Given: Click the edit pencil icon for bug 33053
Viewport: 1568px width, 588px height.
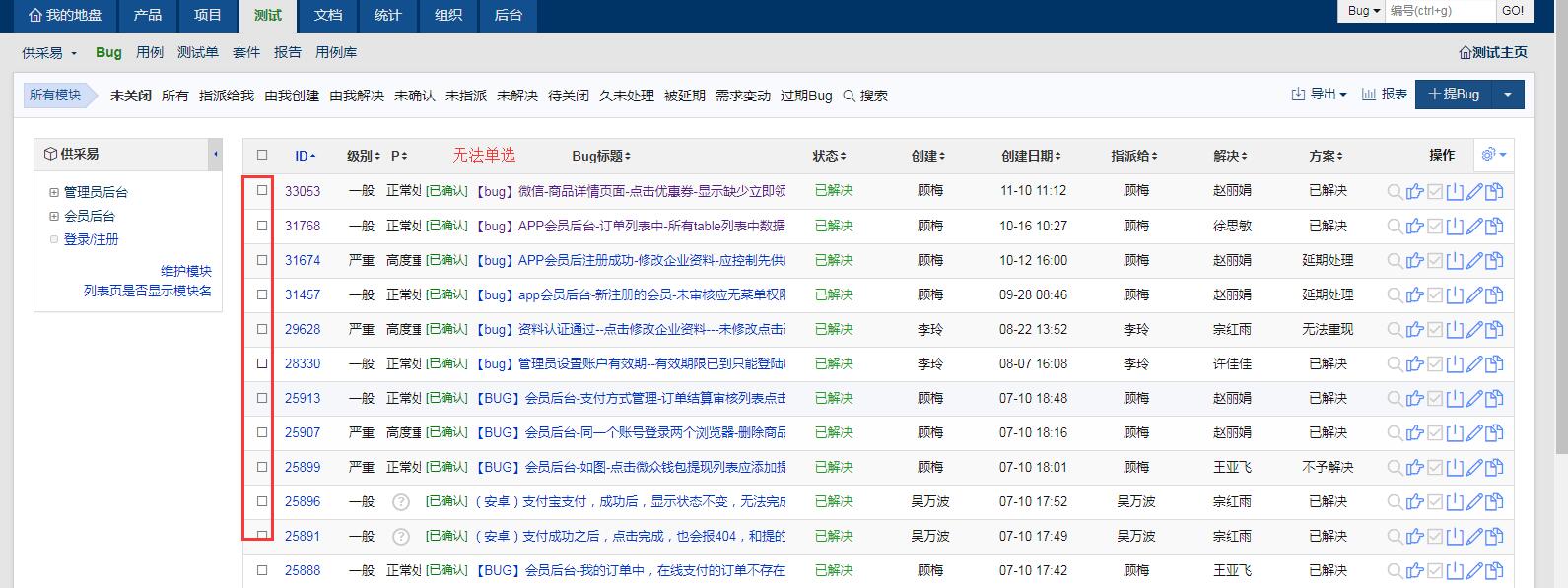Looking at the screenshot, I should click(x=1474, y=192).
